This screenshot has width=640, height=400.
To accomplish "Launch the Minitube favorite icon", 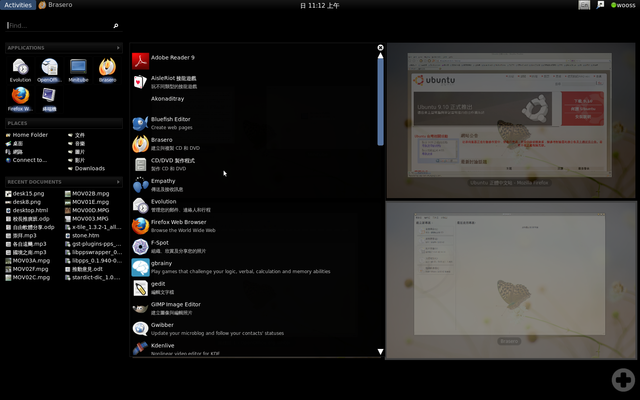I will (x=78, y=70).
